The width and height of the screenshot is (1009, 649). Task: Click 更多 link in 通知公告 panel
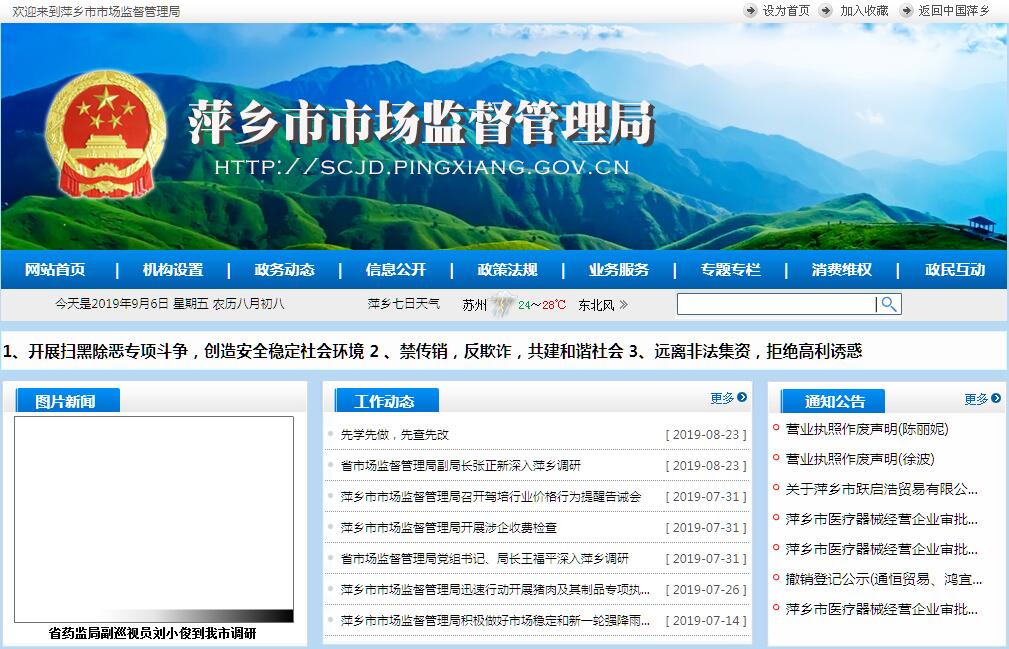[976, 399]
